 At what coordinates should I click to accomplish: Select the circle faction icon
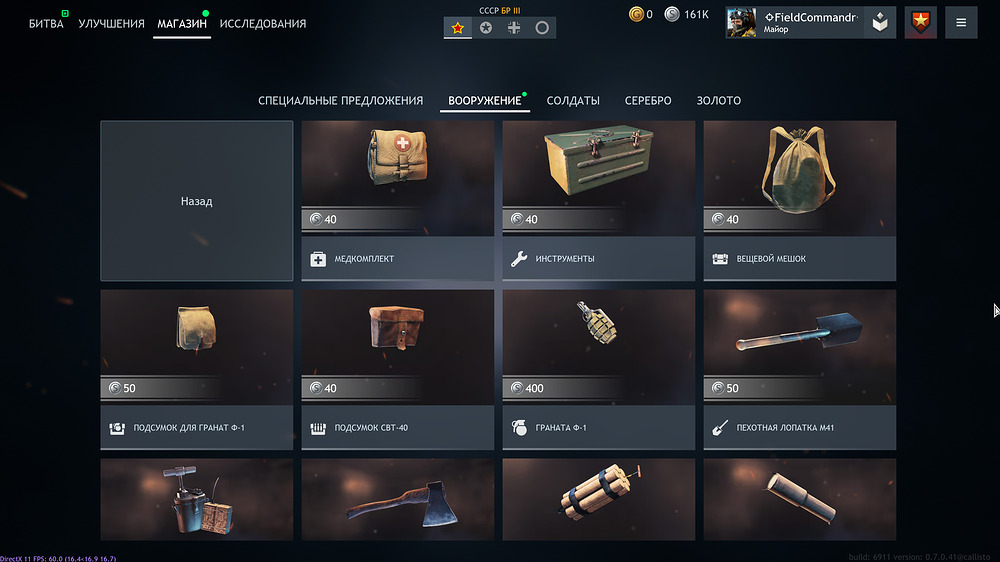[x=542, y=28]
